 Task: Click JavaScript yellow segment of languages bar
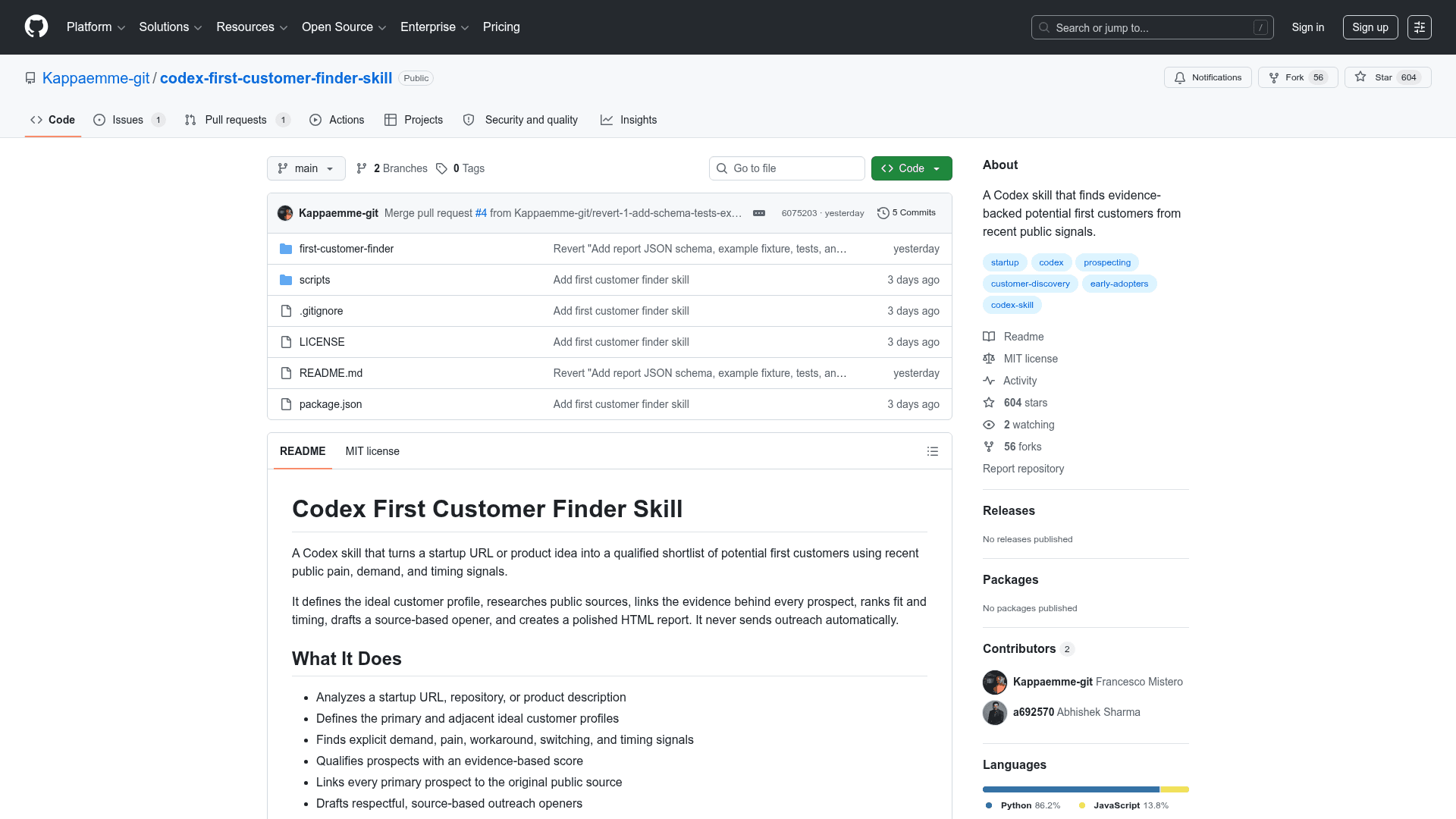point(1175,789)
